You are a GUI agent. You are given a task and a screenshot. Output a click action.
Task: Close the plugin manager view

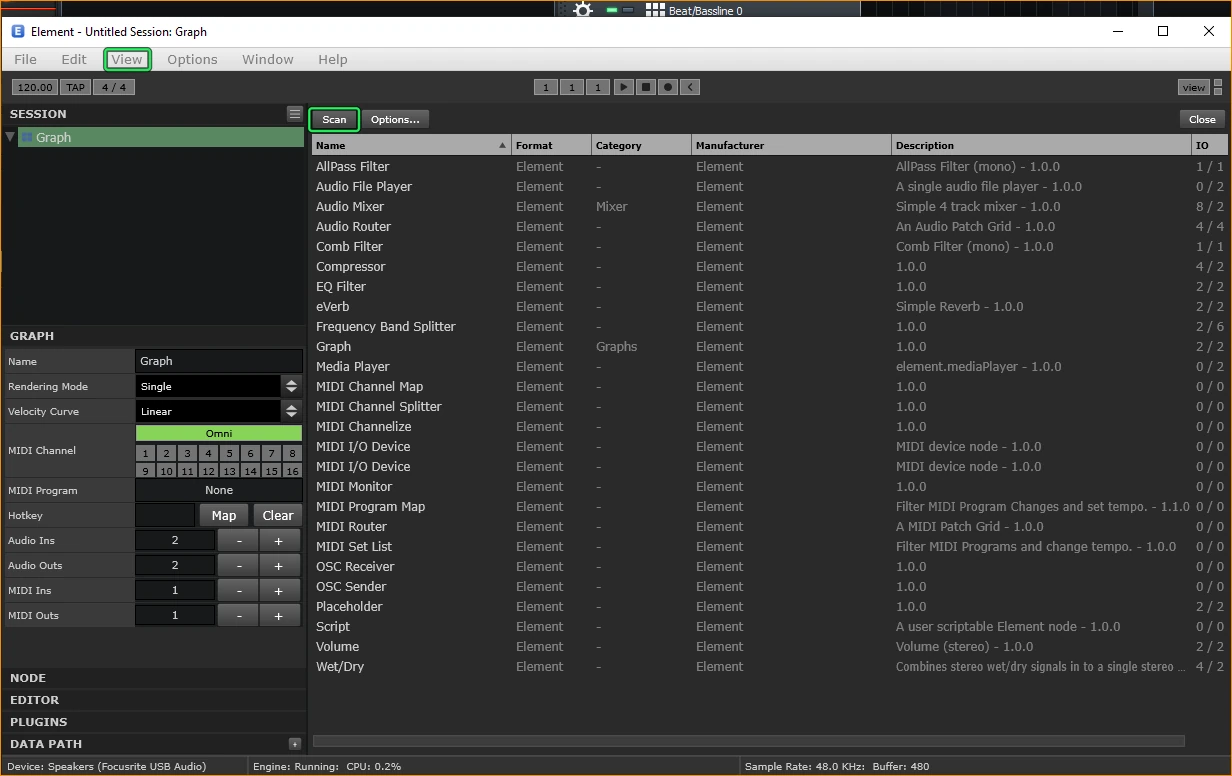[1202, 119]
